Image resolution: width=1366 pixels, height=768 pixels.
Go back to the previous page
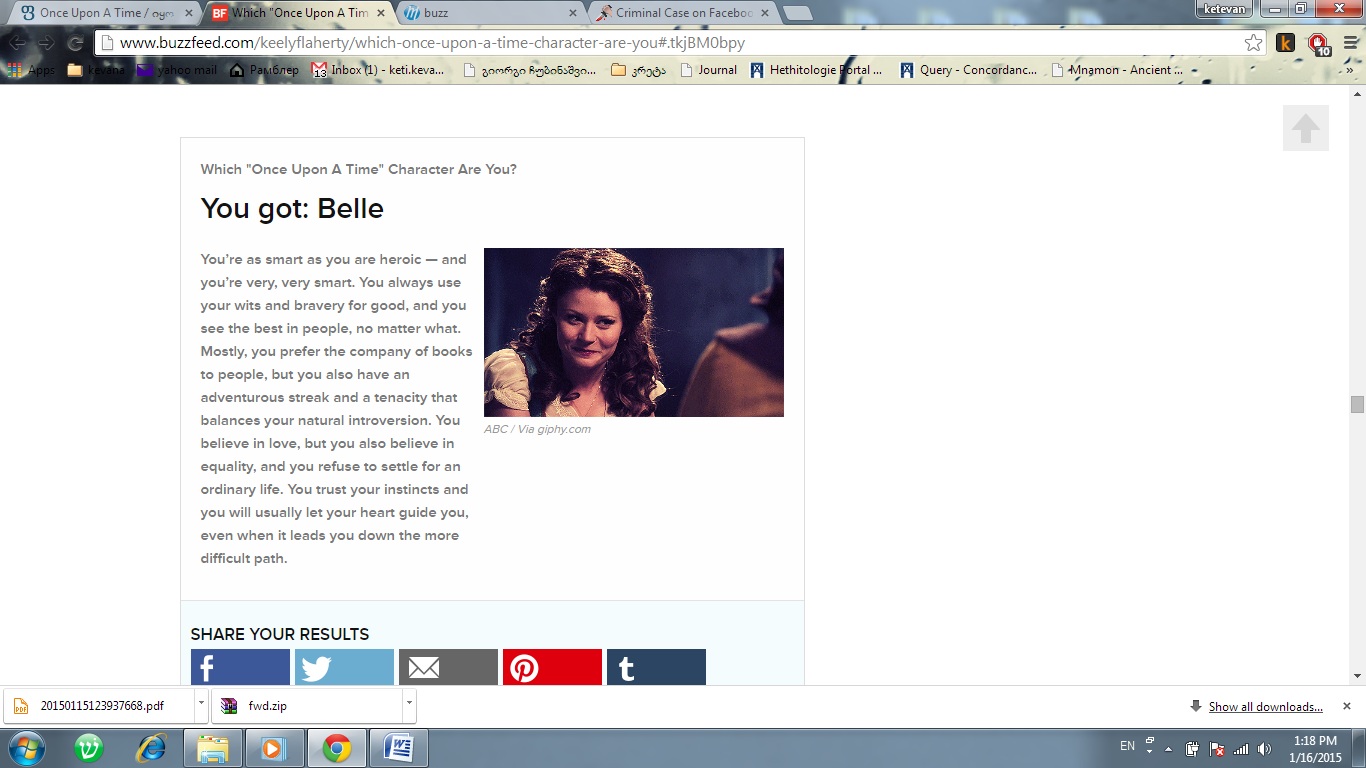(18, 43)
